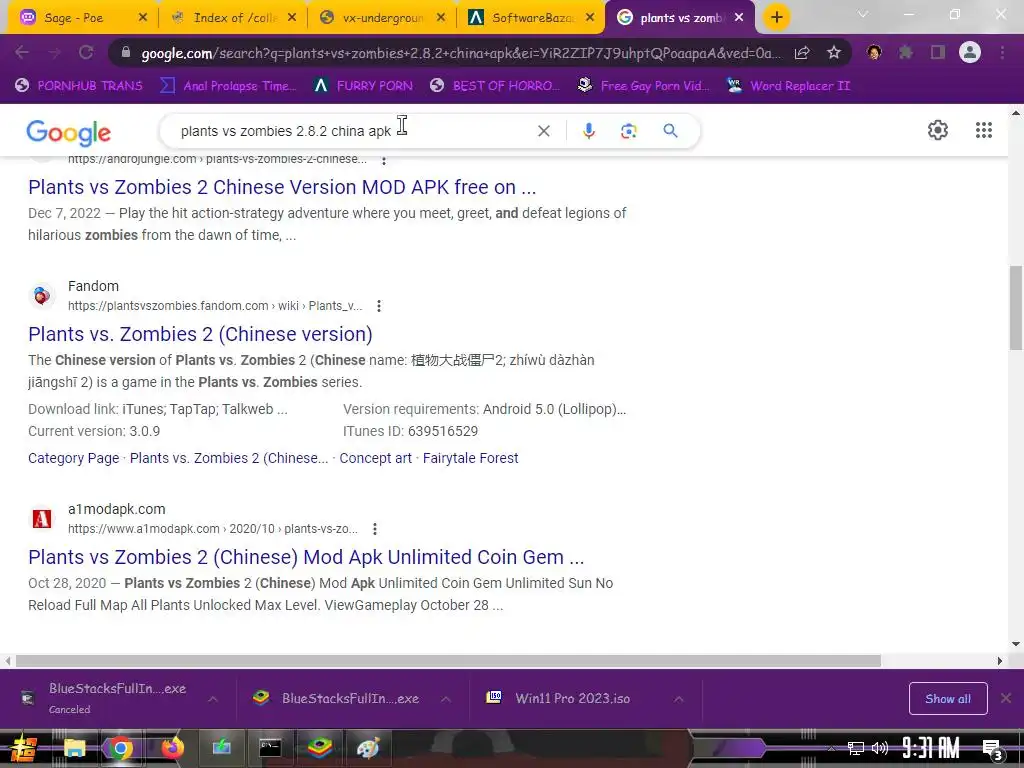Image resolution: width=1024 pixels, height=768 pixels.
Task: Open BlueStacks from the taskbar
Action: click(319, 748)
